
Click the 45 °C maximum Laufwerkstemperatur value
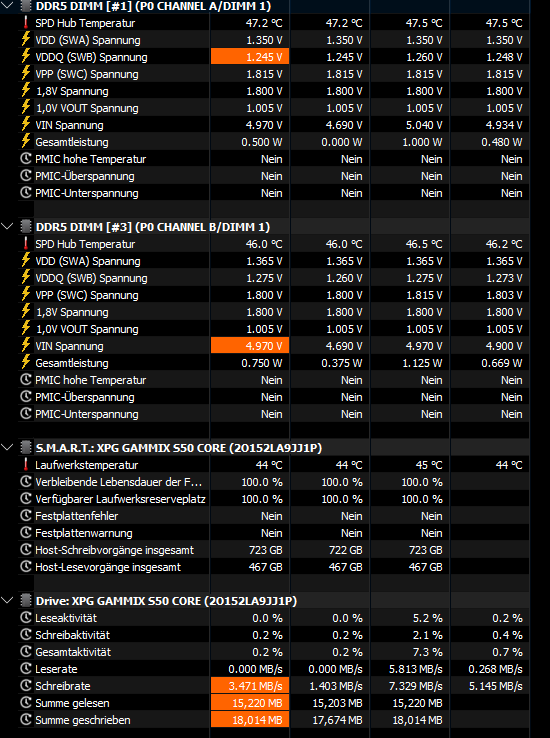[x=429, y=465]
